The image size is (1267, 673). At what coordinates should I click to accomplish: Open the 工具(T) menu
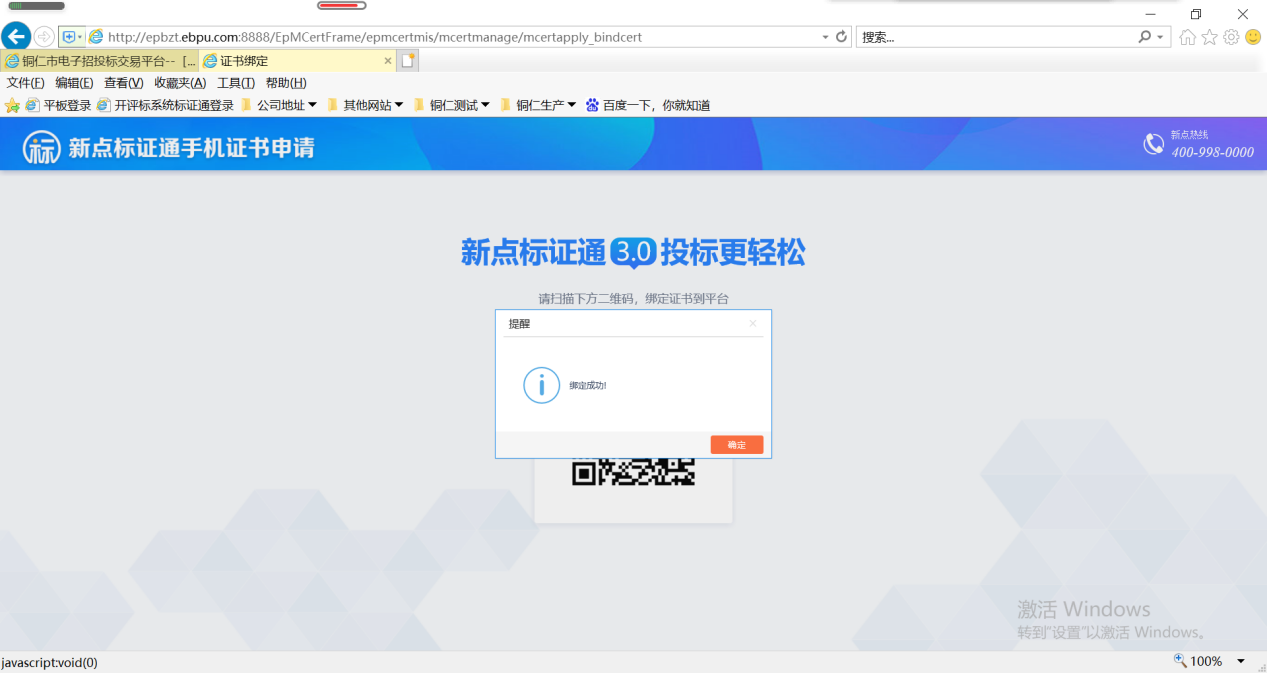coord(236,83)
